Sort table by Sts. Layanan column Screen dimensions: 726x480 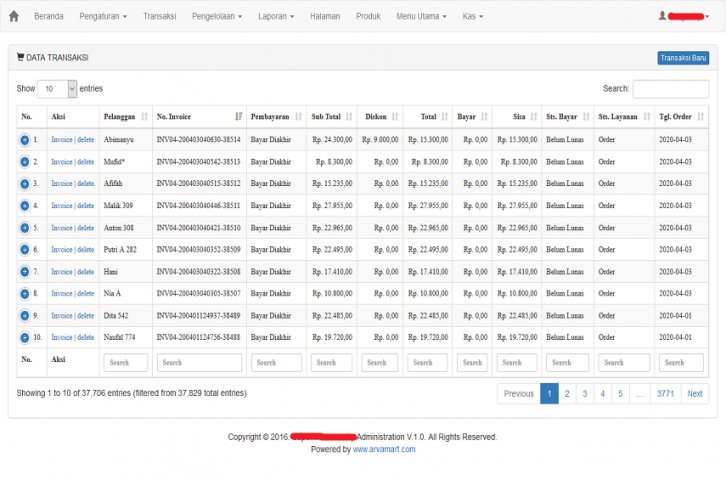tap(624, 117)
